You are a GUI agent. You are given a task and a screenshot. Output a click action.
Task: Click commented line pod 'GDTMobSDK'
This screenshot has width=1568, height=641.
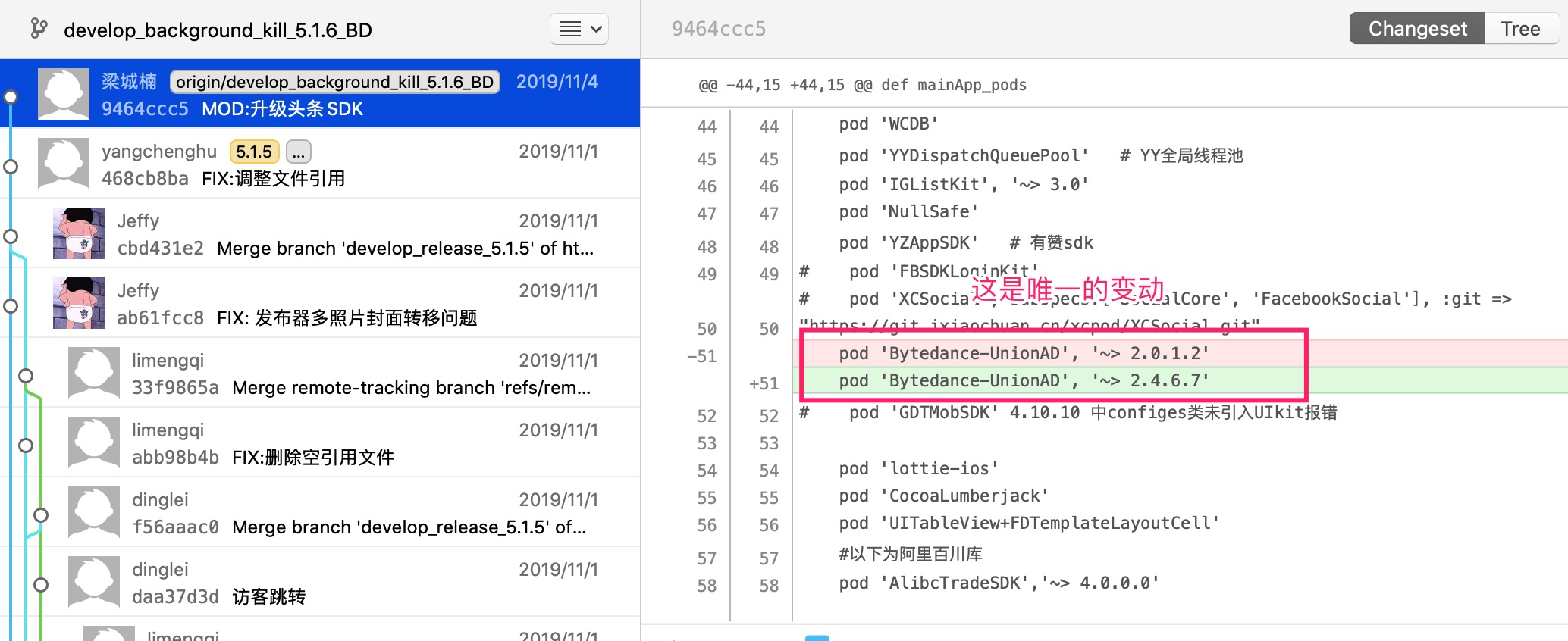(x=1069, y=412)
